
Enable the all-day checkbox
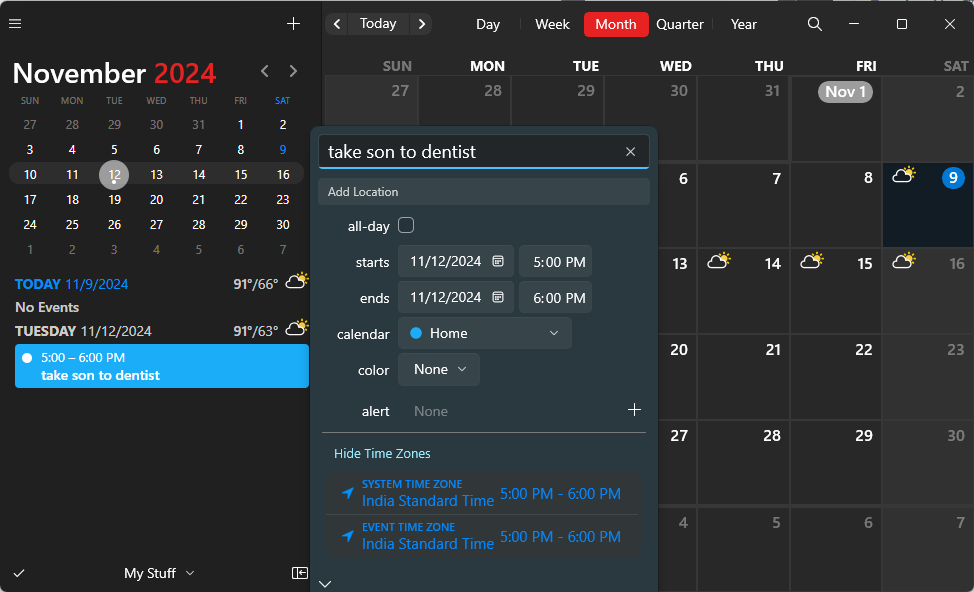[x=406, y=225]
